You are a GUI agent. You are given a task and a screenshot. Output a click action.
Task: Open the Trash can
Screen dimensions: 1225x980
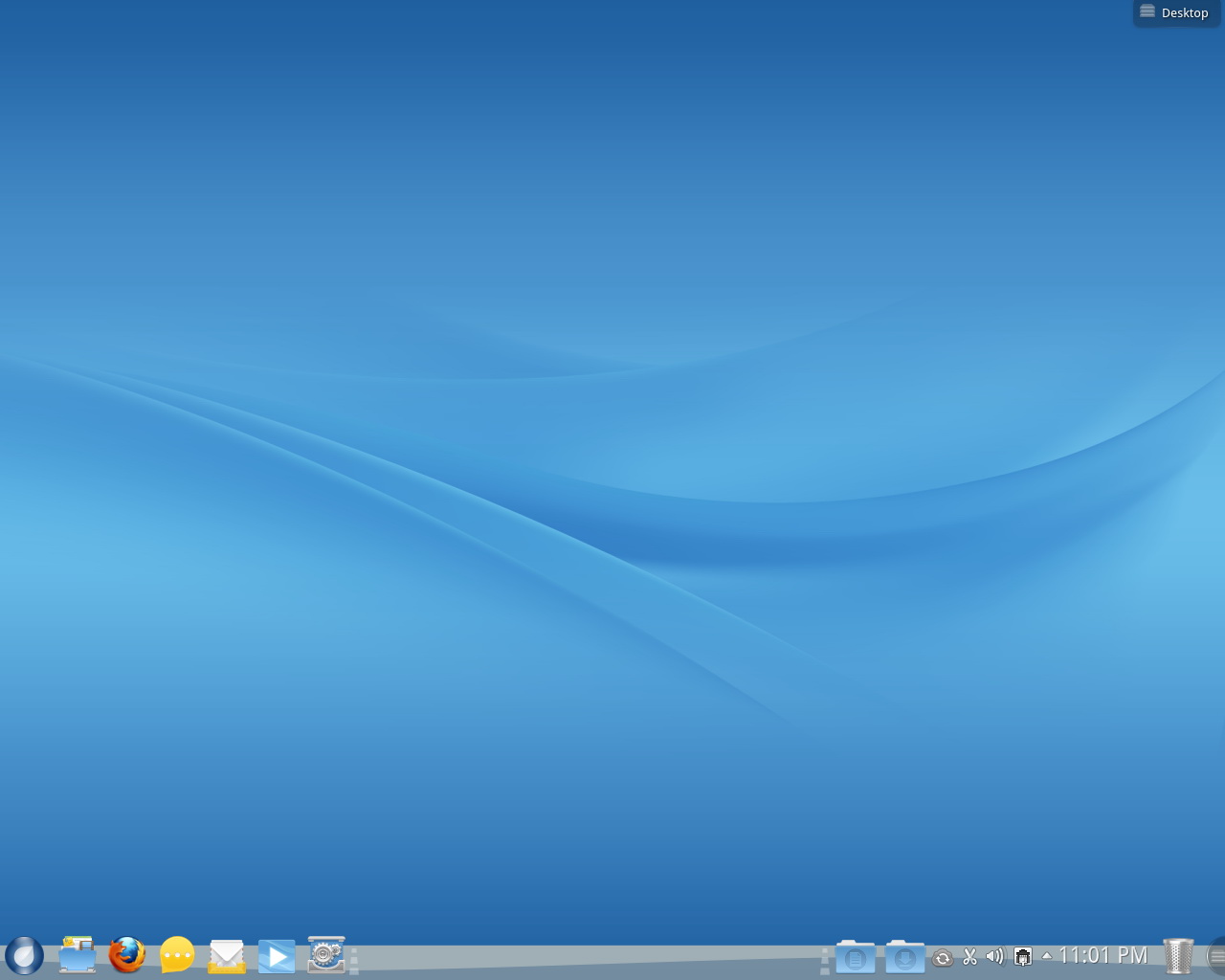pyautogui.click(x=1177, y=955)
